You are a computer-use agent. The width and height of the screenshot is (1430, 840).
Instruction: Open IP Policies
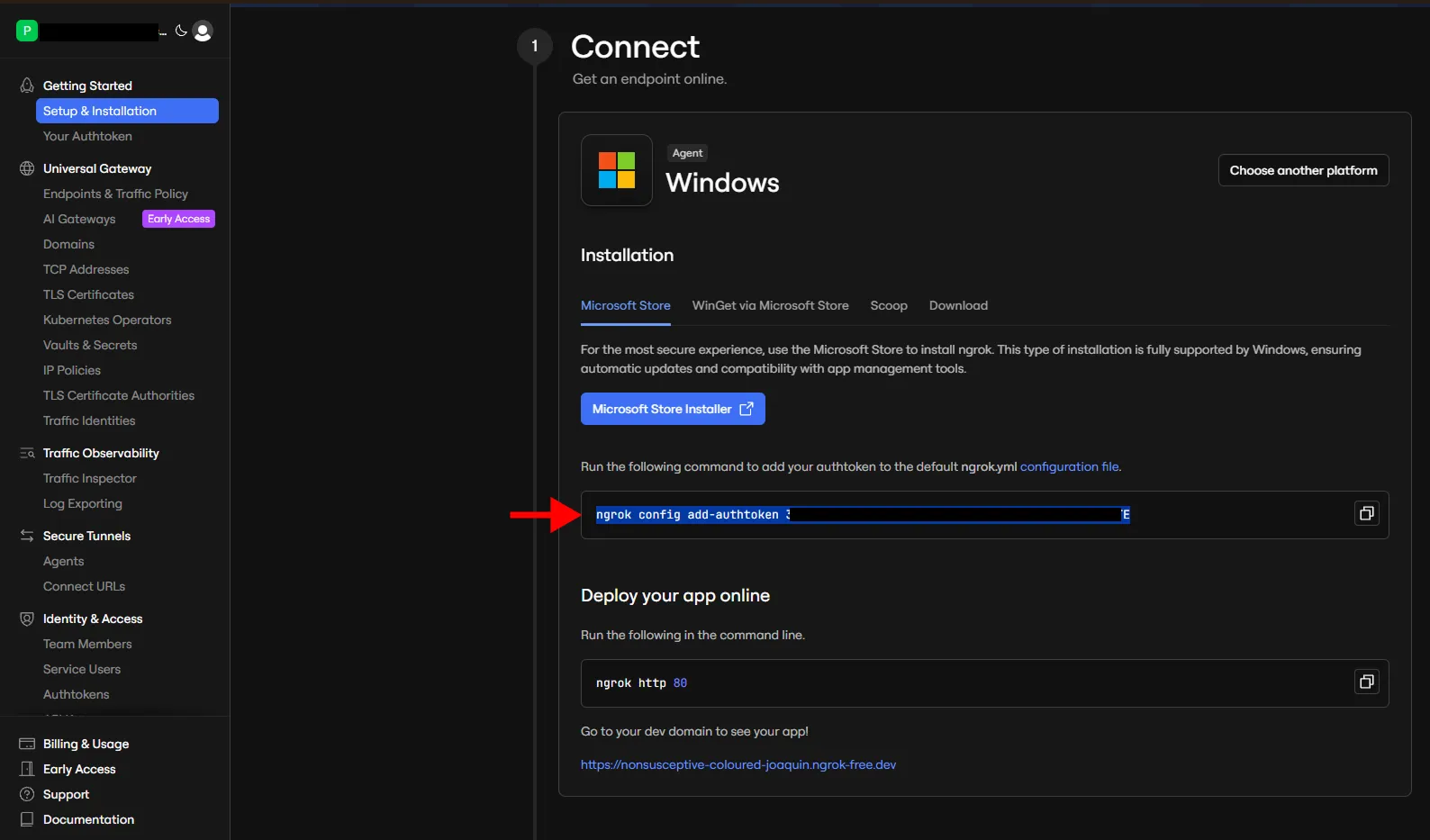tap(72, 370)
